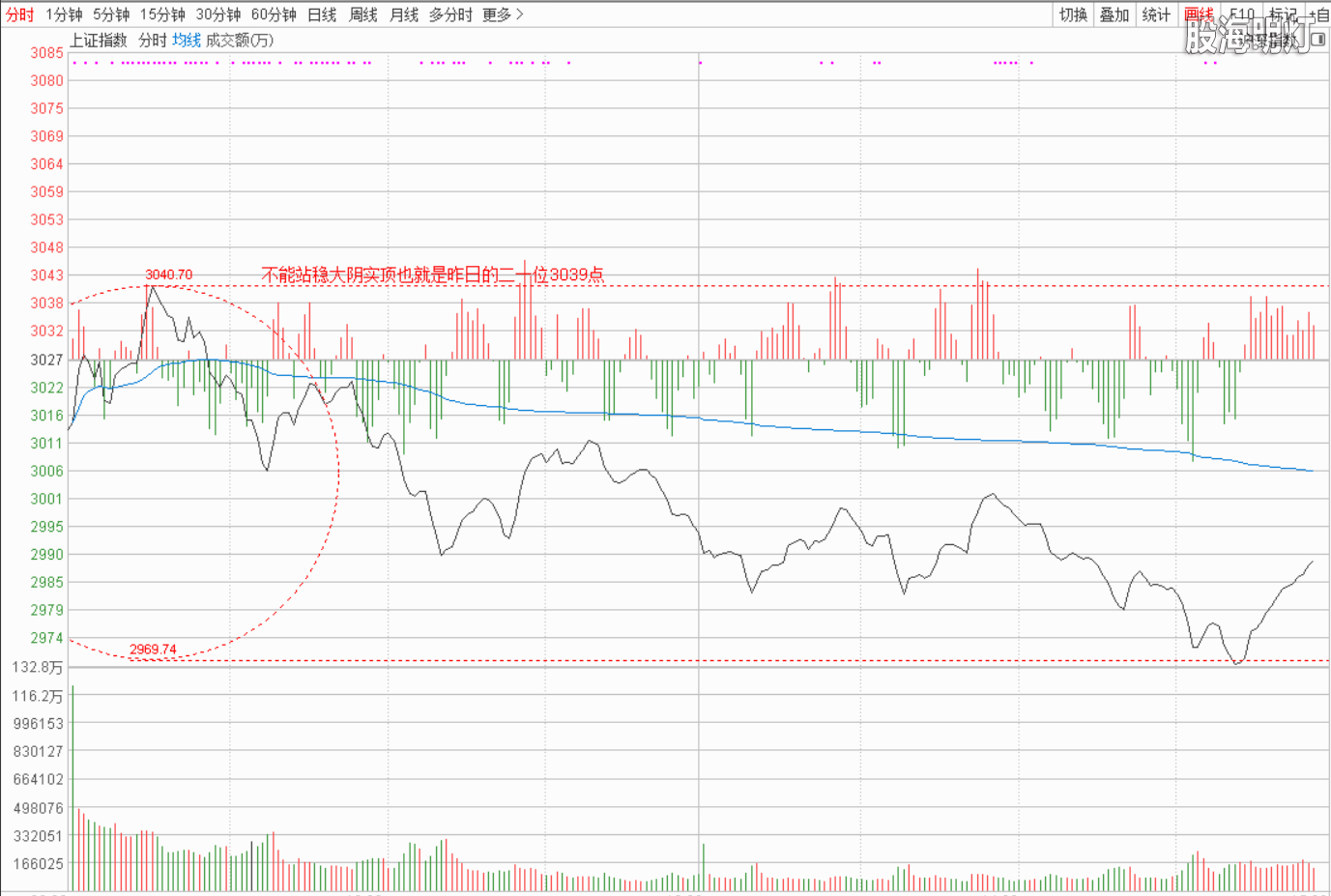
Task: Click the +自 add to watchlist button
Action: coord(1318,14)
